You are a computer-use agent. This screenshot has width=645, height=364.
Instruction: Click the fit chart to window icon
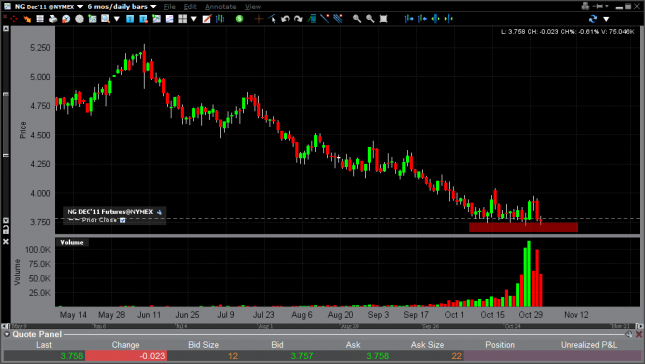383,19
